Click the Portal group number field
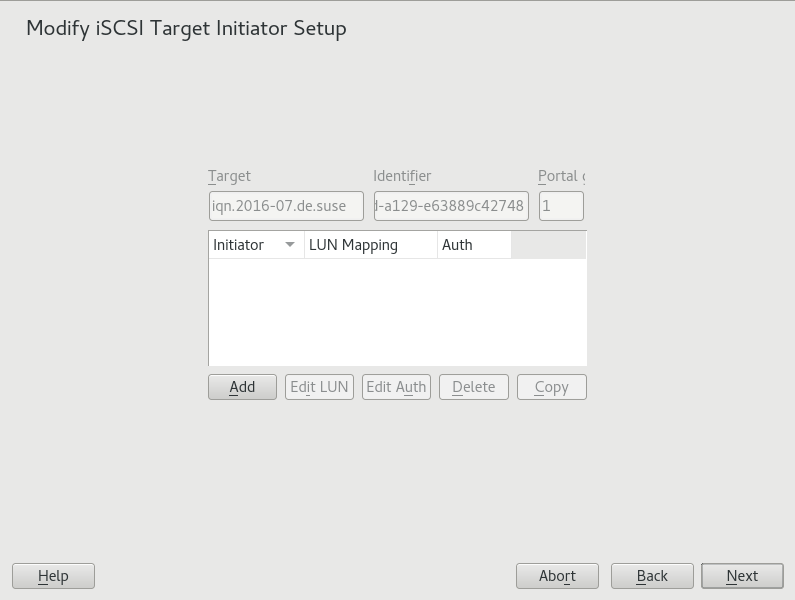 pos(561,206)
